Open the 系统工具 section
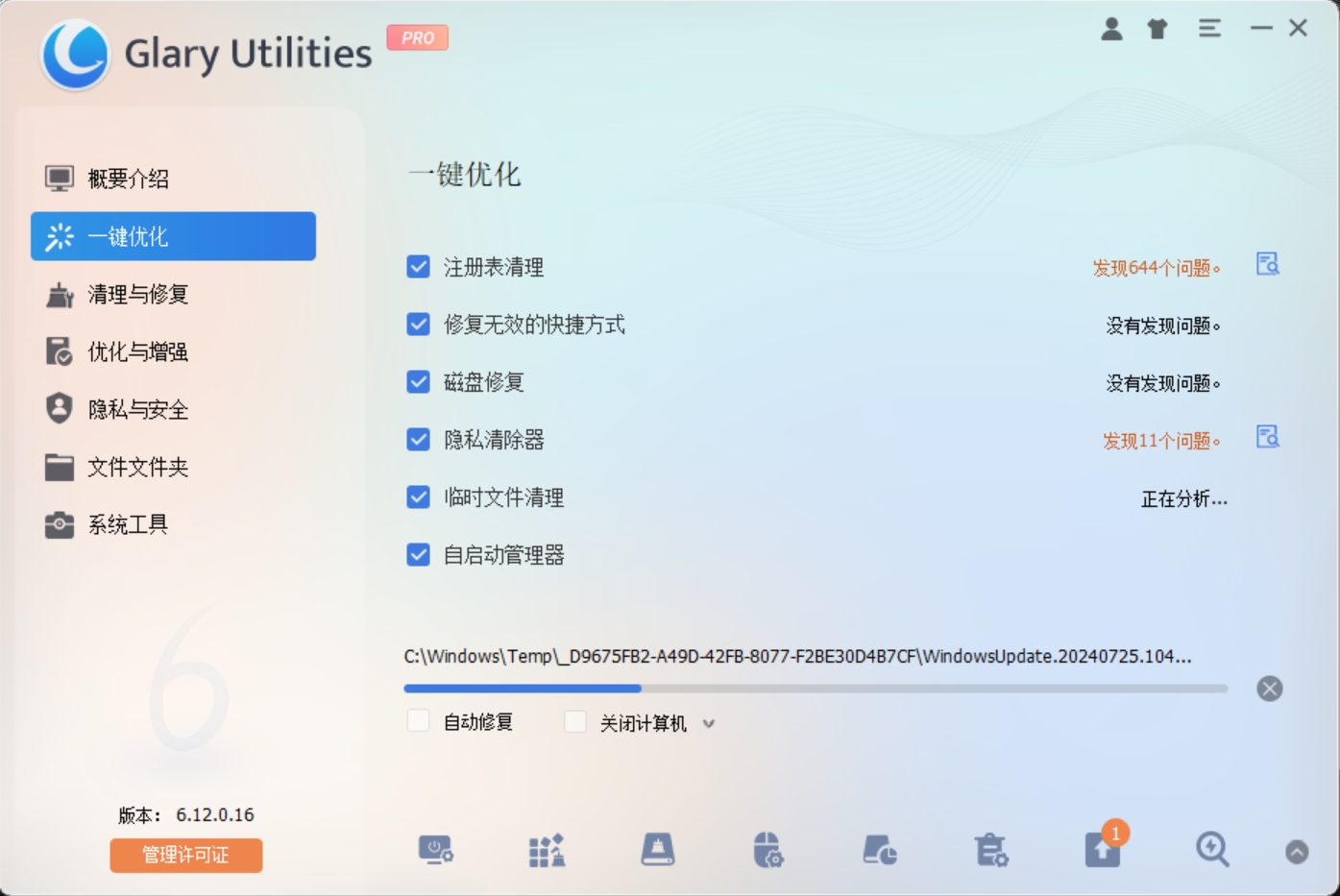Image resolution: width=1340 pixels, height=896 pixels. point(127,524)
